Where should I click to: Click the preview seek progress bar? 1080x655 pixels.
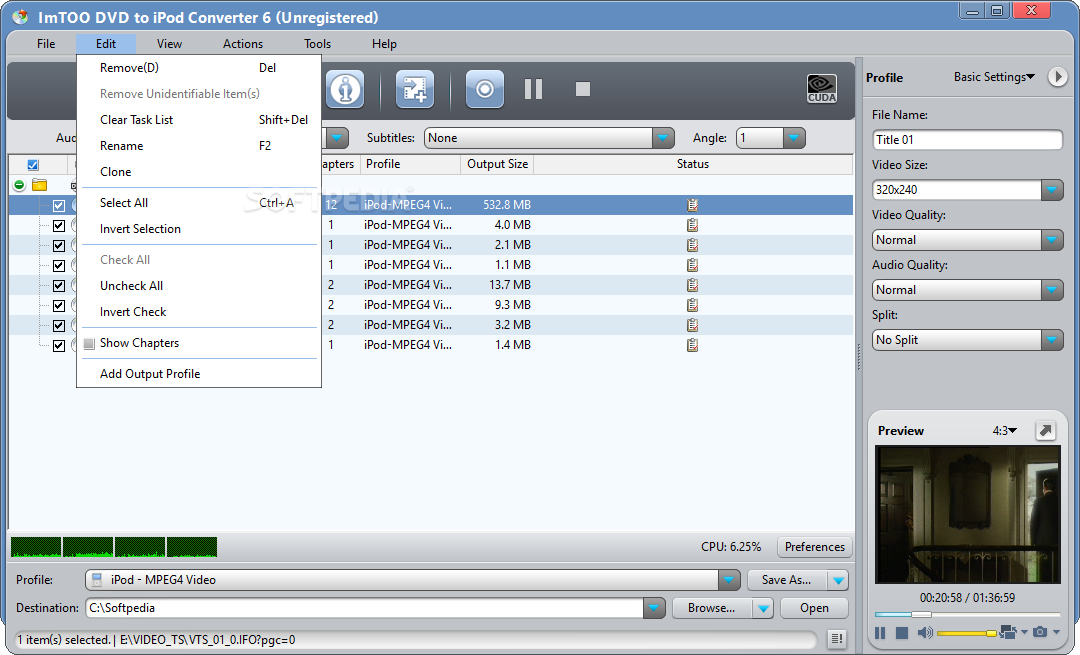pos(967,614)
